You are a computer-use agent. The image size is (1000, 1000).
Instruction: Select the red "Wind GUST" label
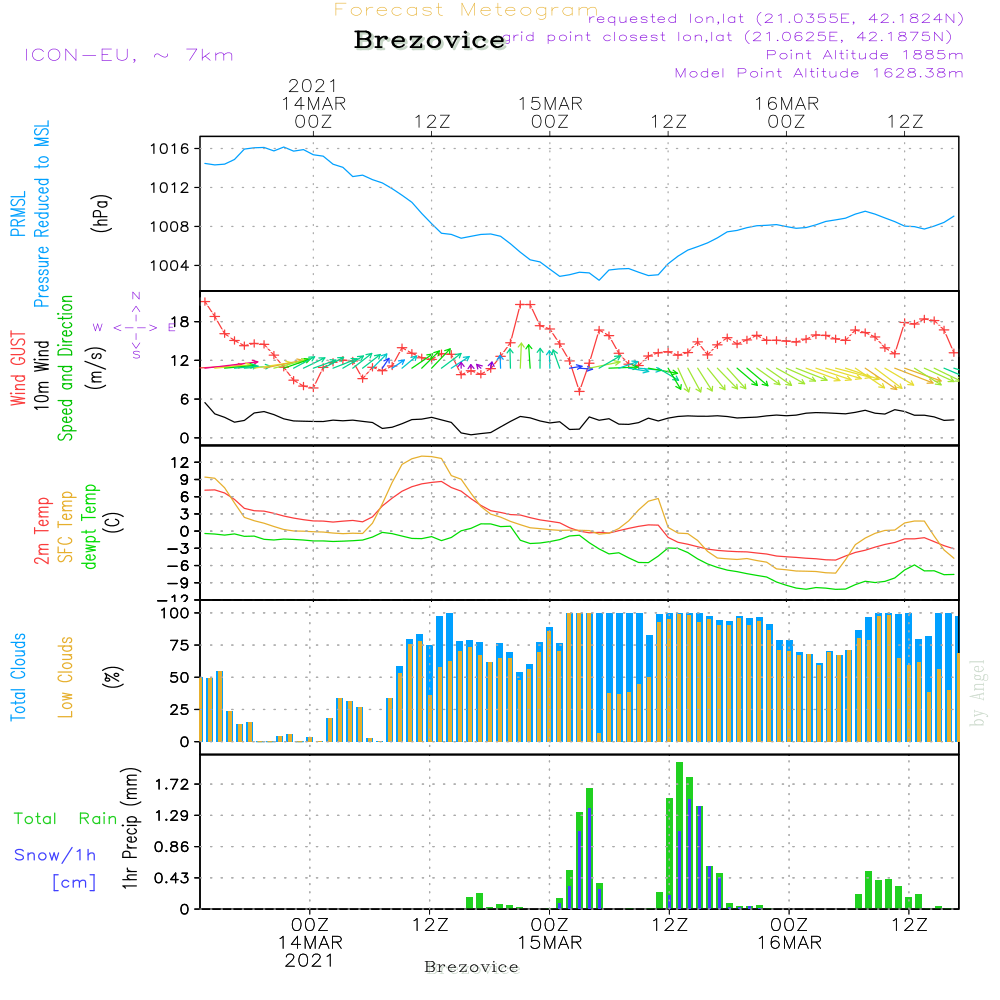coord(18,368)
